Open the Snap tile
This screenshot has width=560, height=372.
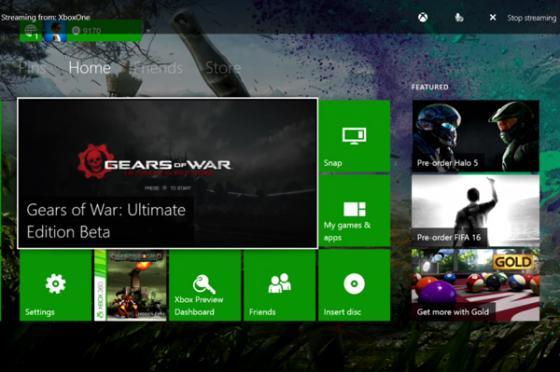(x=355, y=136)
